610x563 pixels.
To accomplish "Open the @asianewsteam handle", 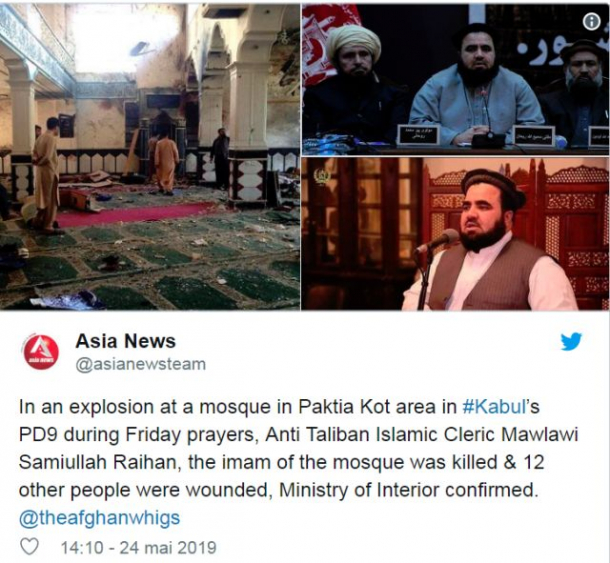I will [140, 365].
